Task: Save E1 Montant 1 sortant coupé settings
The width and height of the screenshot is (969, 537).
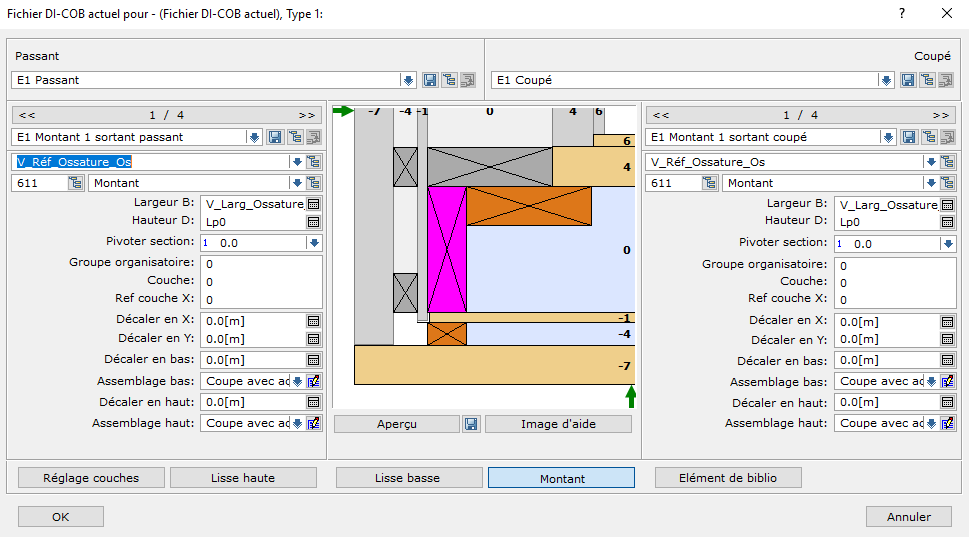Action: (909, 137)
